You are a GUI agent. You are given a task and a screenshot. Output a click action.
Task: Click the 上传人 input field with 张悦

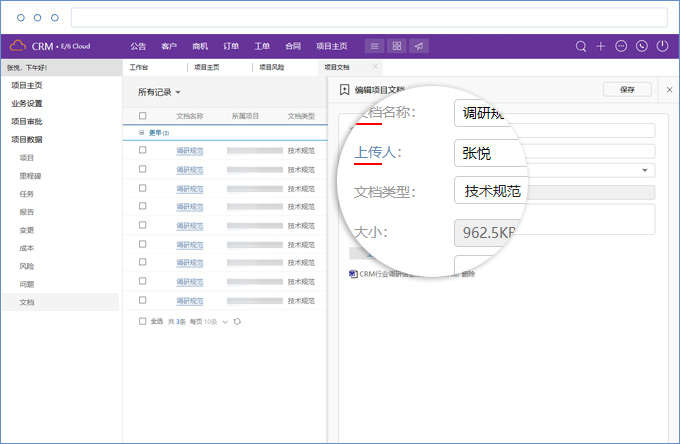click(489, 153)
